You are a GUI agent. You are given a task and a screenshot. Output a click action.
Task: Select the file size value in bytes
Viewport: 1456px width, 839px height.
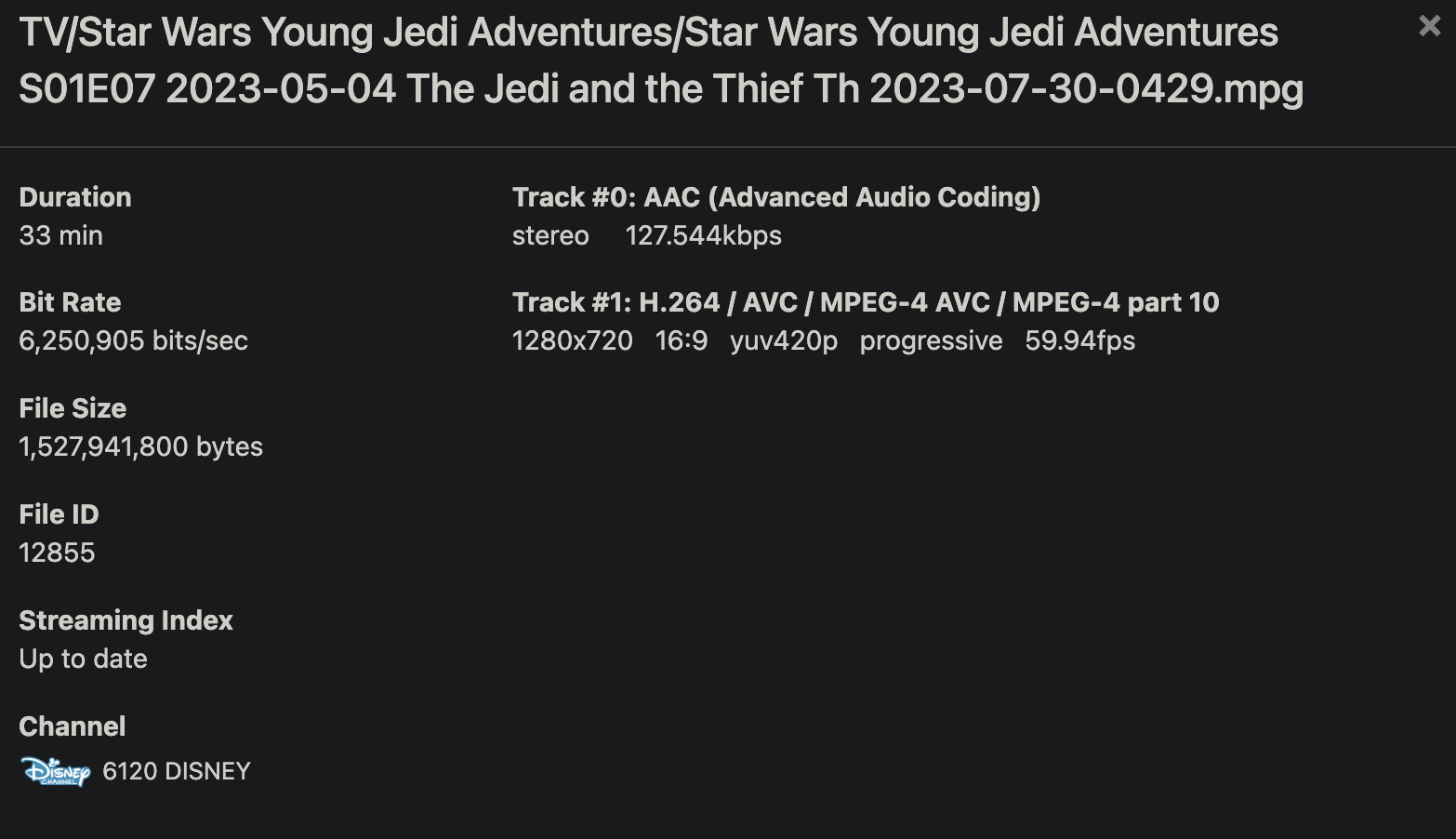click(140, 446)
